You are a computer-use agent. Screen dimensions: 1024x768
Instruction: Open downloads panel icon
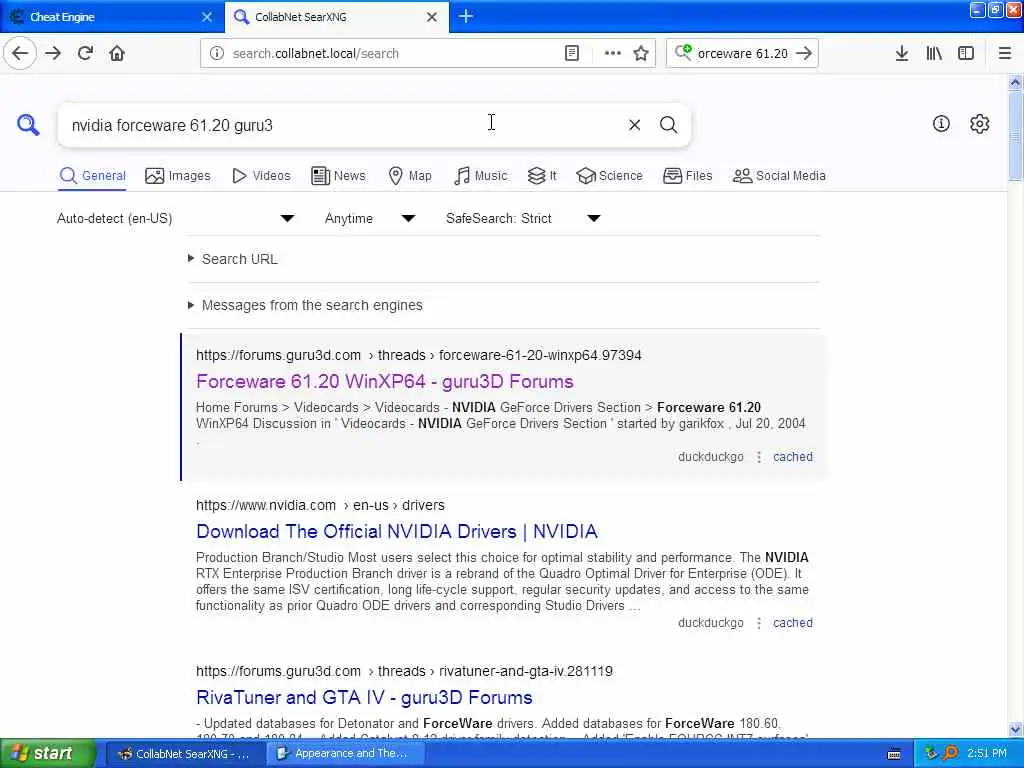[x=902, y=54]
